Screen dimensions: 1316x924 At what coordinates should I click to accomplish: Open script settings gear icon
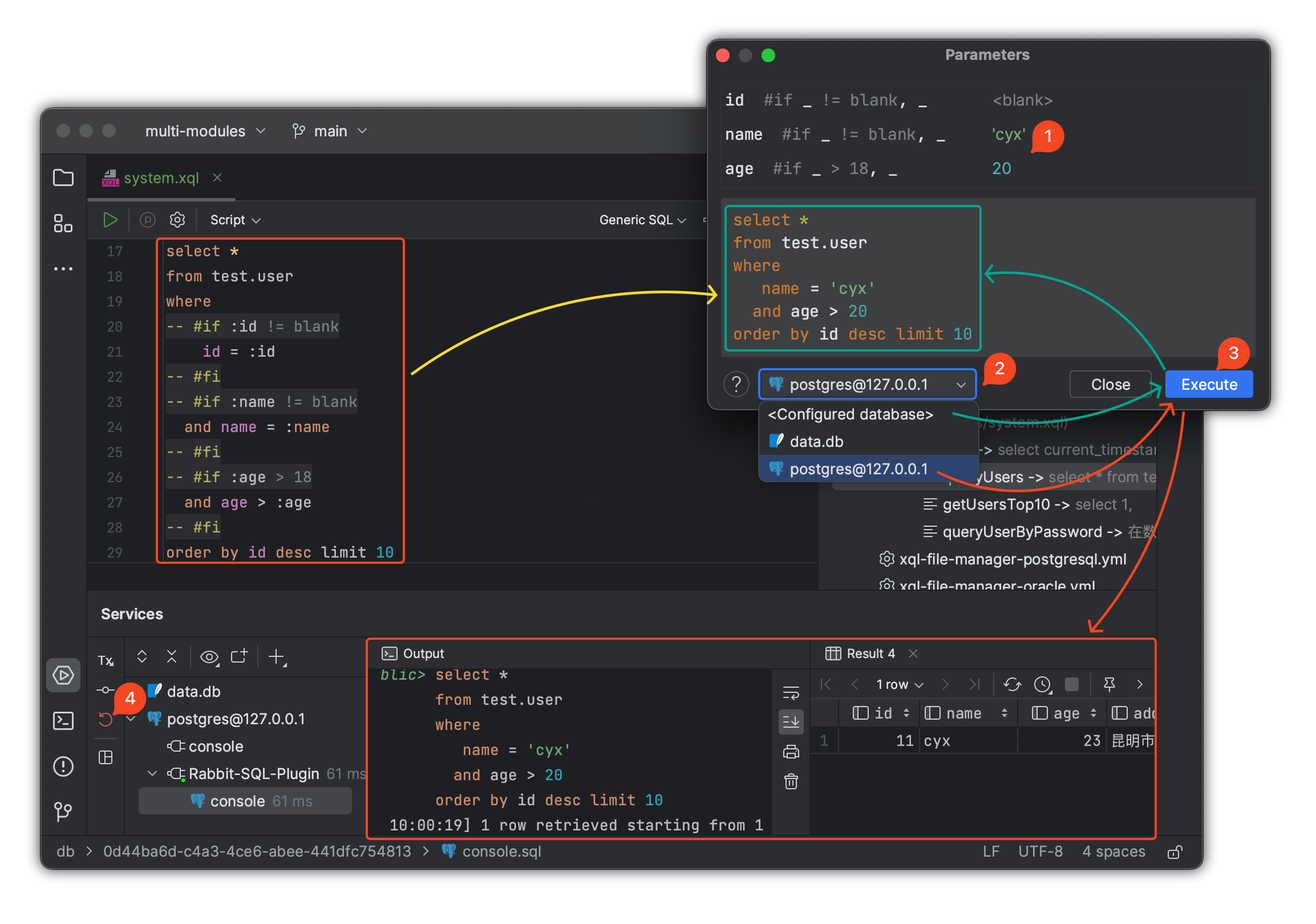pyautogui.click(x=177, y=220)
